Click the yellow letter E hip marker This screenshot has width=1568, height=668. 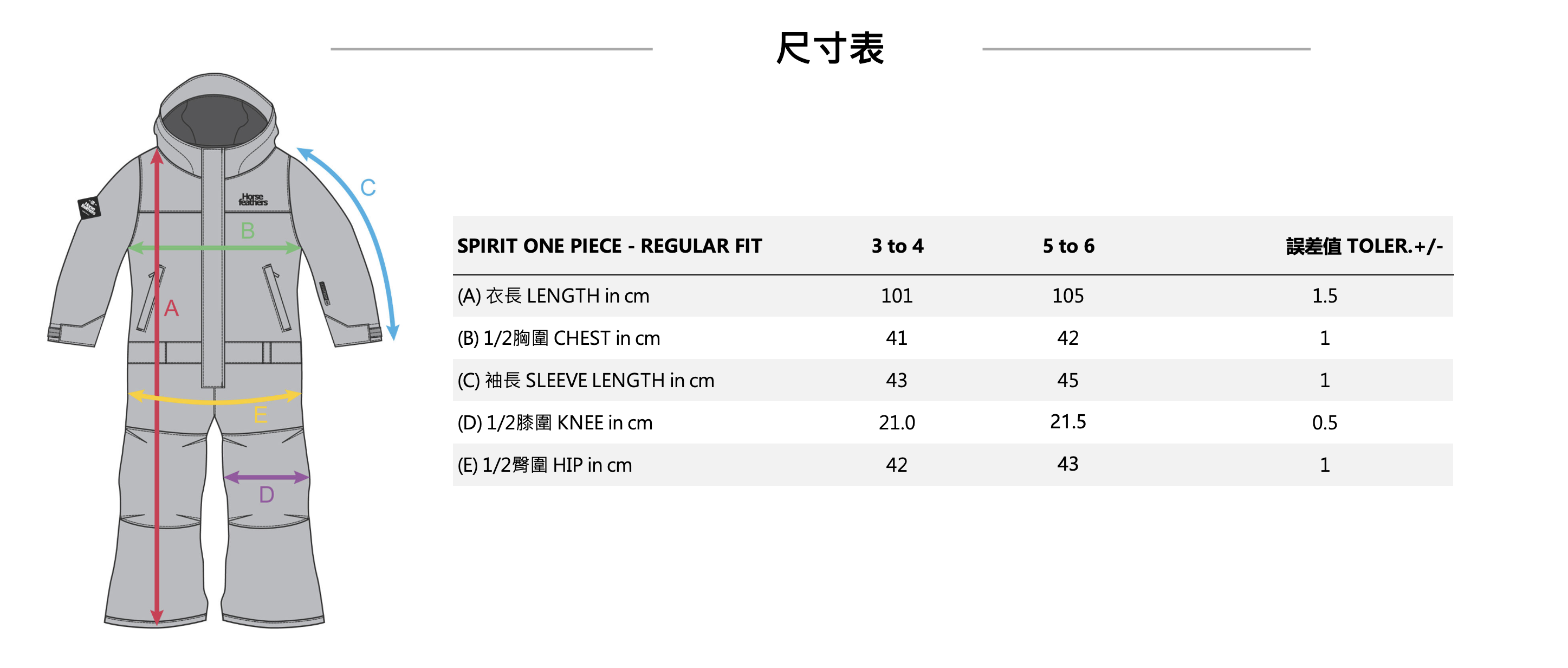pyautogui.click(x=260, y=415)
